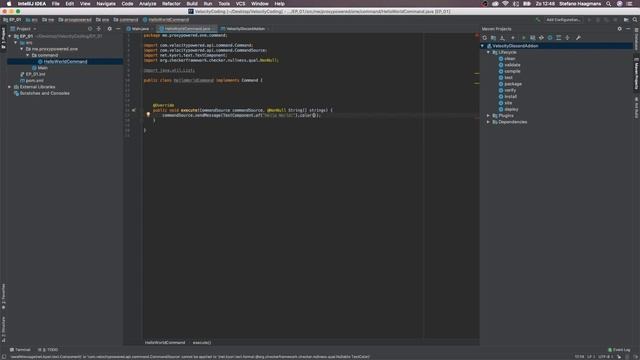Click Download Sources icon in Maven toolbar

(502, 38)
